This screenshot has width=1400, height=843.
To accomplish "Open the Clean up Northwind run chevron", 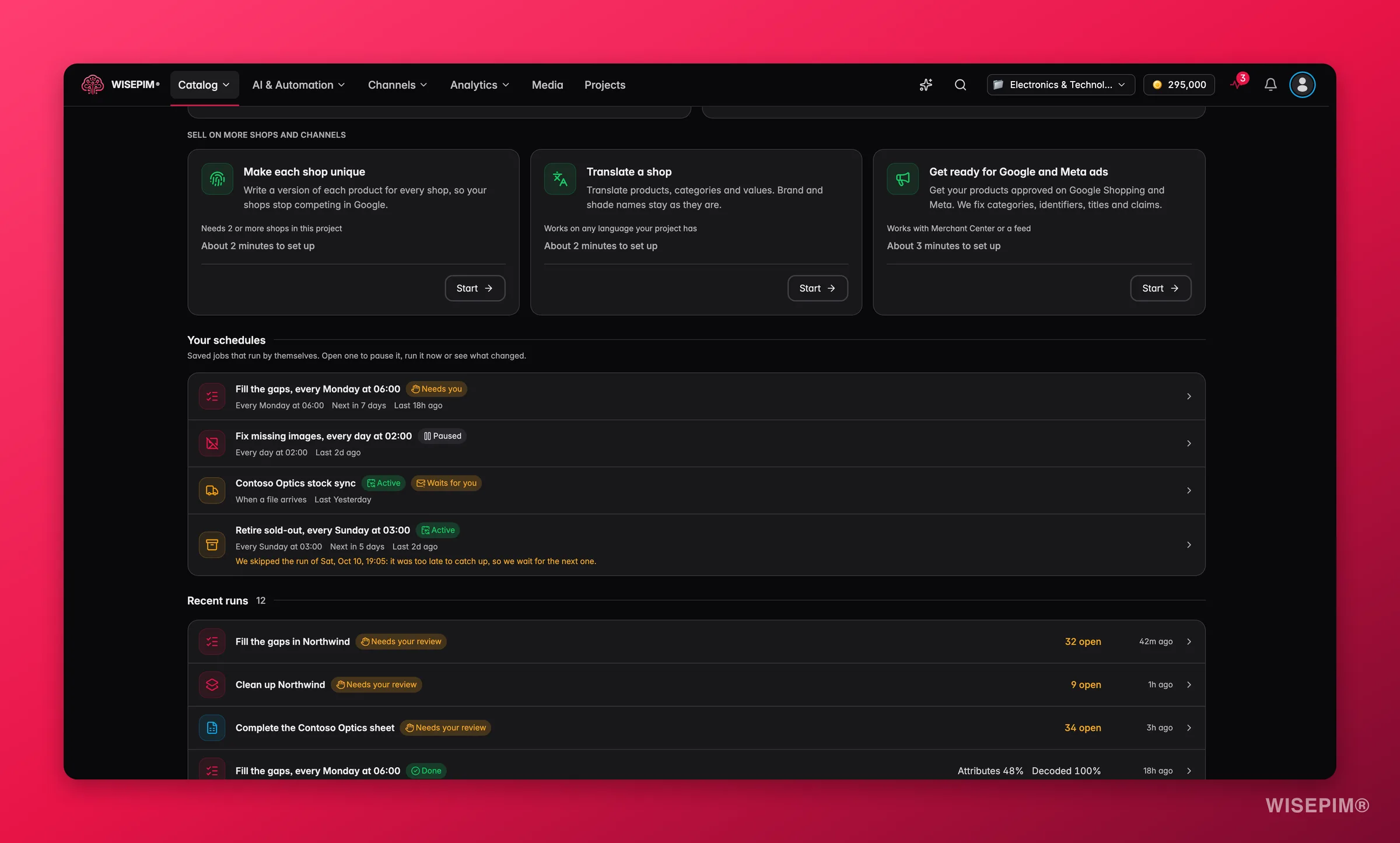I will [1189, 684].
